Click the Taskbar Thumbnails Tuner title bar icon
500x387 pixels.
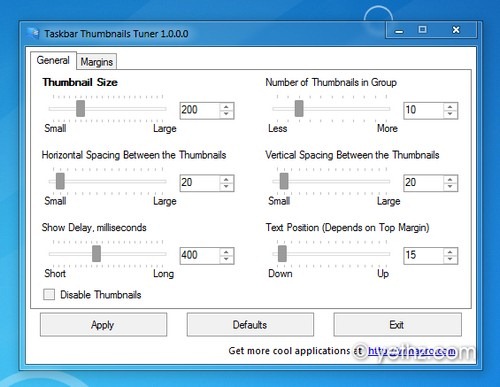[33, 33]
